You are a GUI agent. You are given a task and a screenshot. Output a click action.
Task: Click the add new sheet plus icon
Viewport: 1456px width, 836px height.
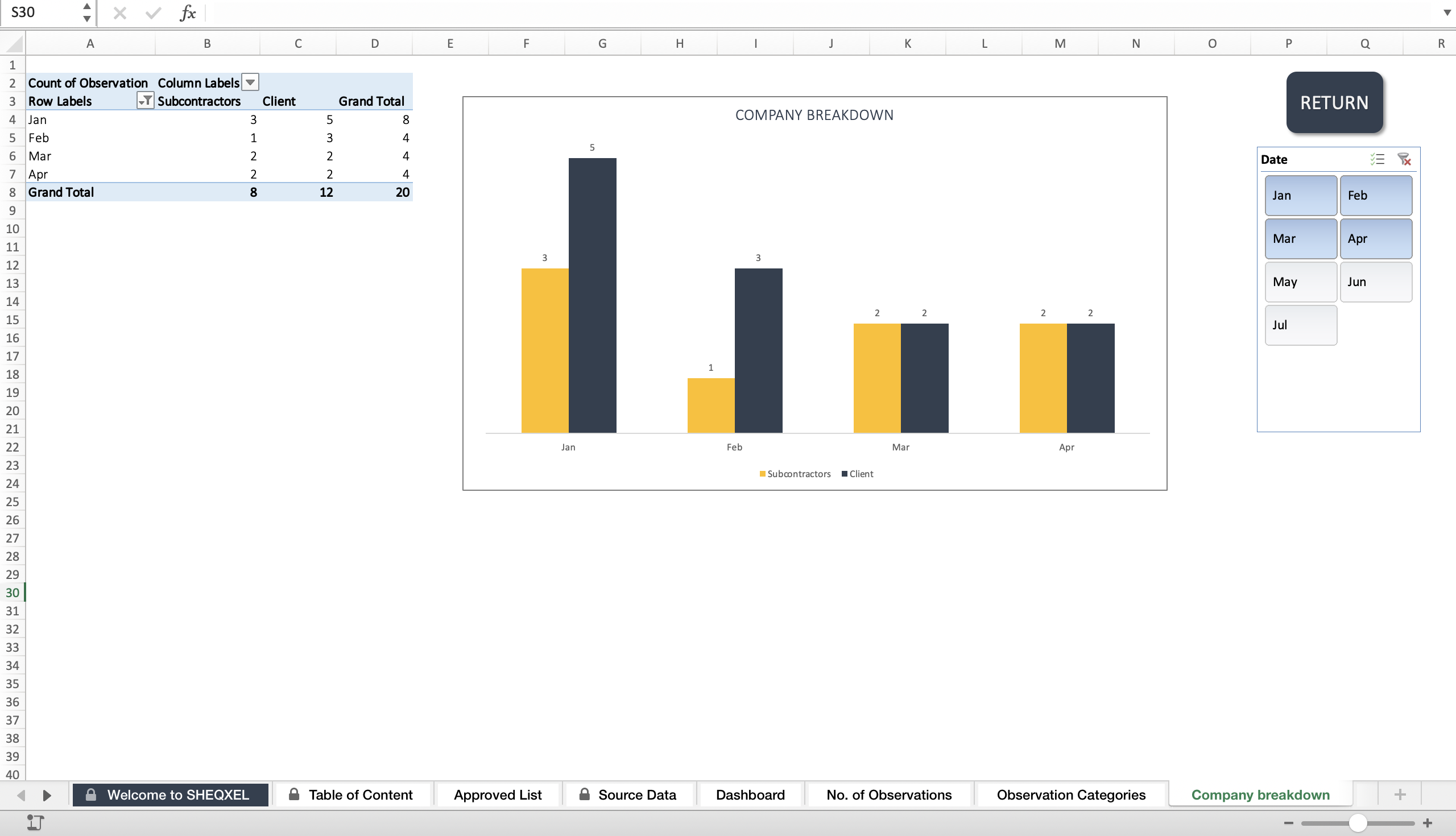[1400, 794]
